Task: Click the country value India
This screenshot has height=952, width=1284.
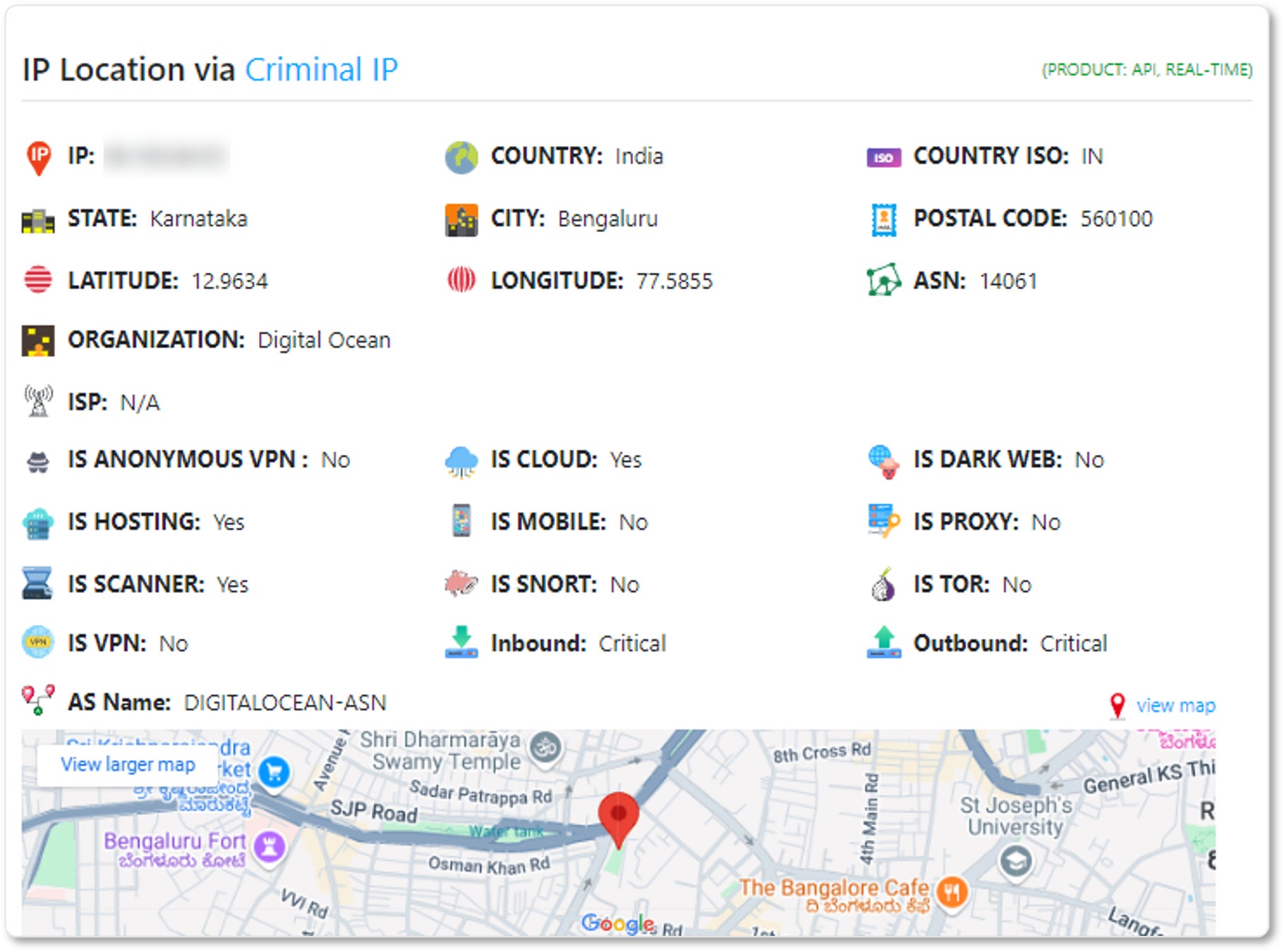Action: click(639, 157)
